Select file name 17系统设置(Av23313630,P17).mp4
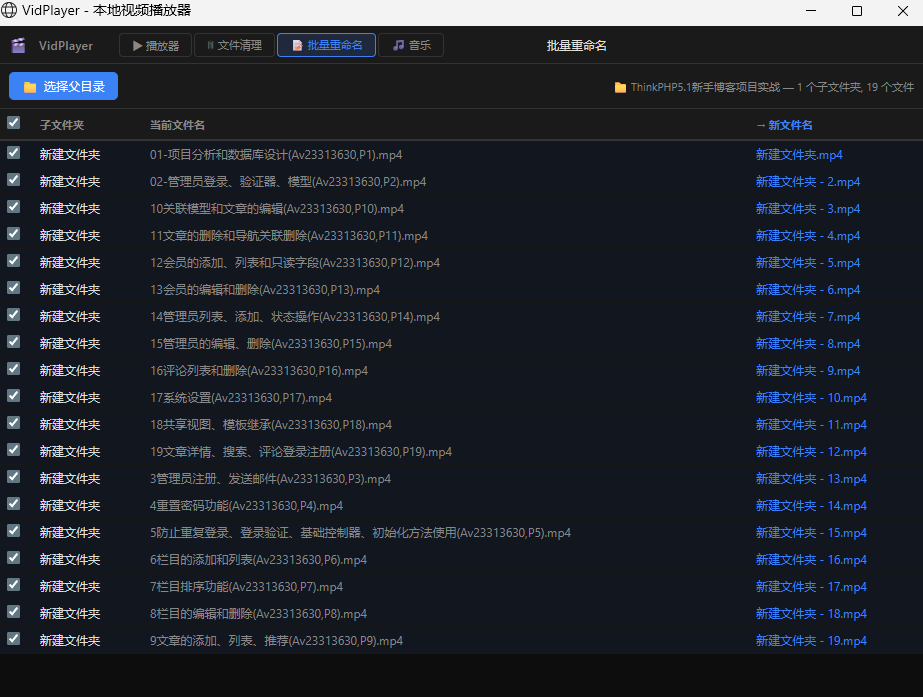Viewport: 923px width, 697px height. tap(241, 398)
